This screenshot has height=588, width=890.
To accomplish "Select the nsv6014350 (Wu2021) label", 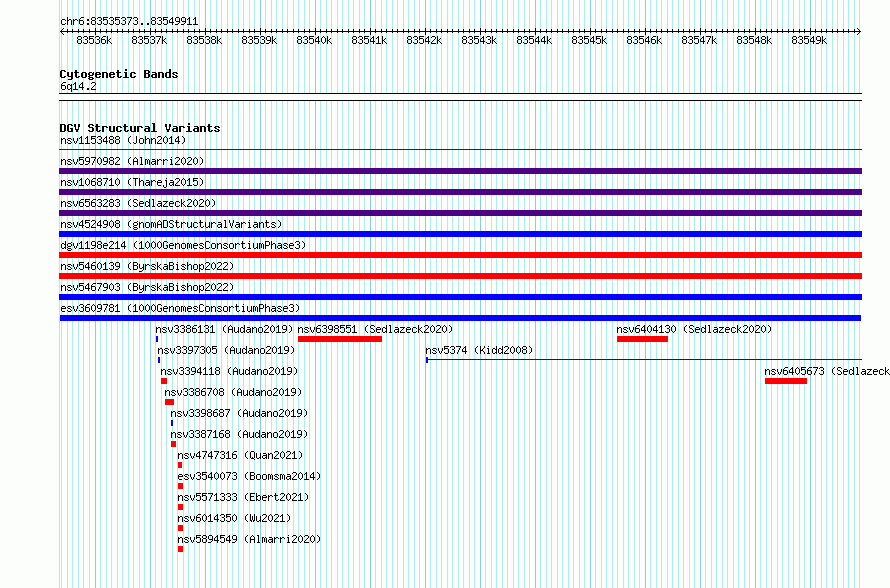I will (234, 518).
